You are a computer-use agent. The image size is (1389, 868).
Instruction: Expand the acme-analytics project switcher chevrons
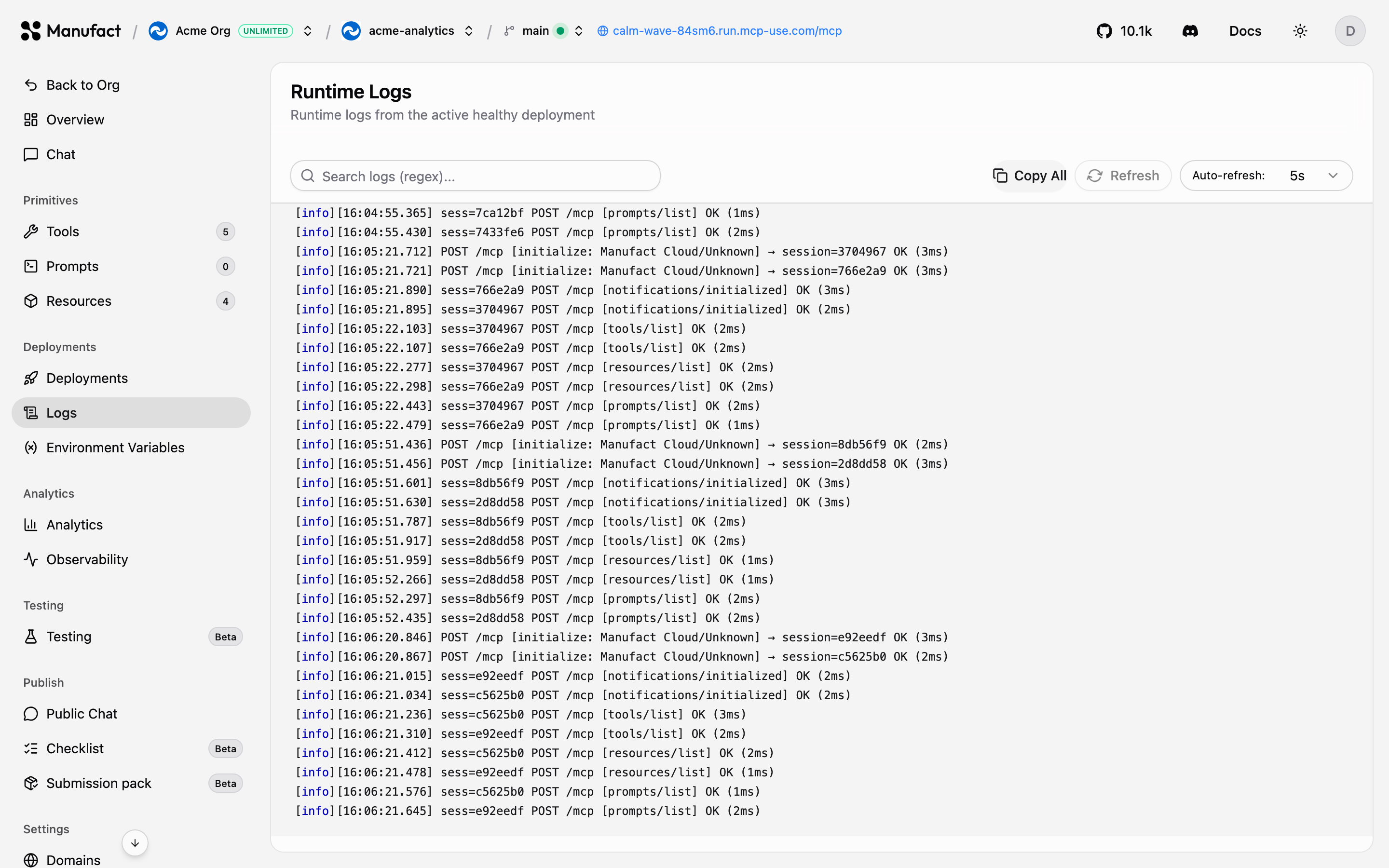(469, 31)
